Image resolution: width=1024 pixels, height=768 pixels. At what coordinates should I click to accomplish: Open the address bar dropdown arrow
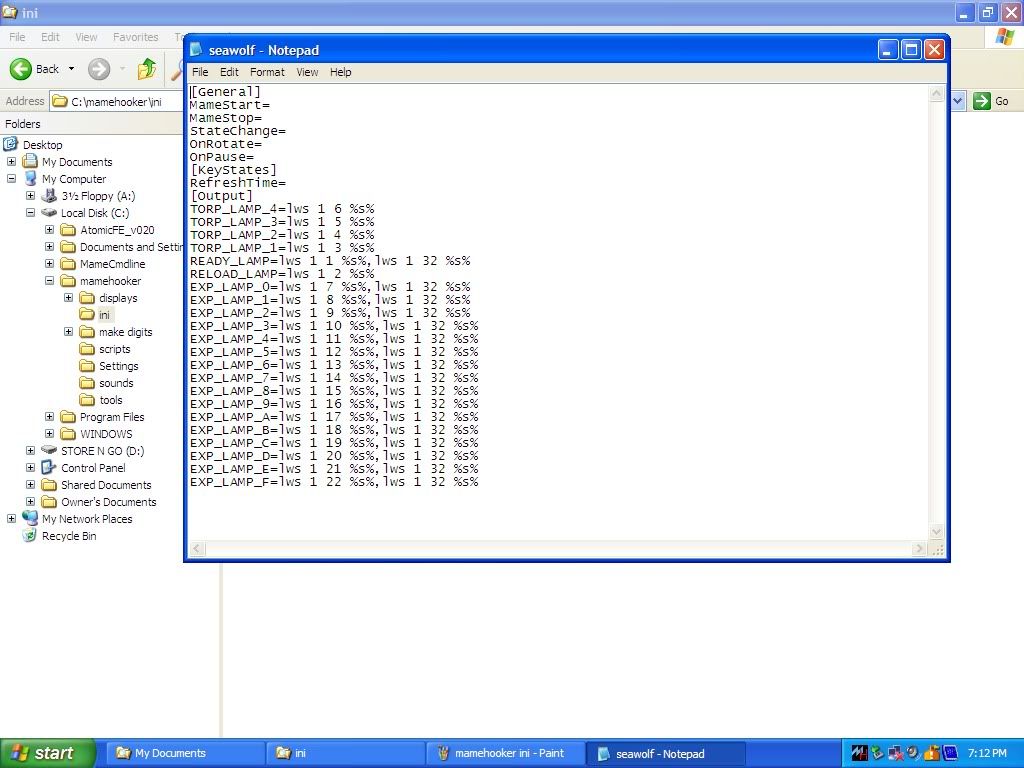tap(958, 101)
